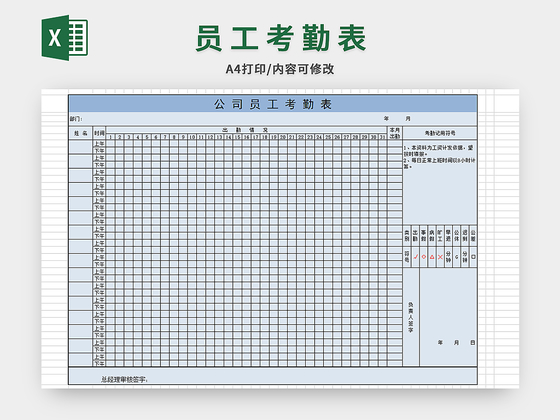Select the 符号 legend row label
Screen dimensions: 560x420
[x=407, y=257]
